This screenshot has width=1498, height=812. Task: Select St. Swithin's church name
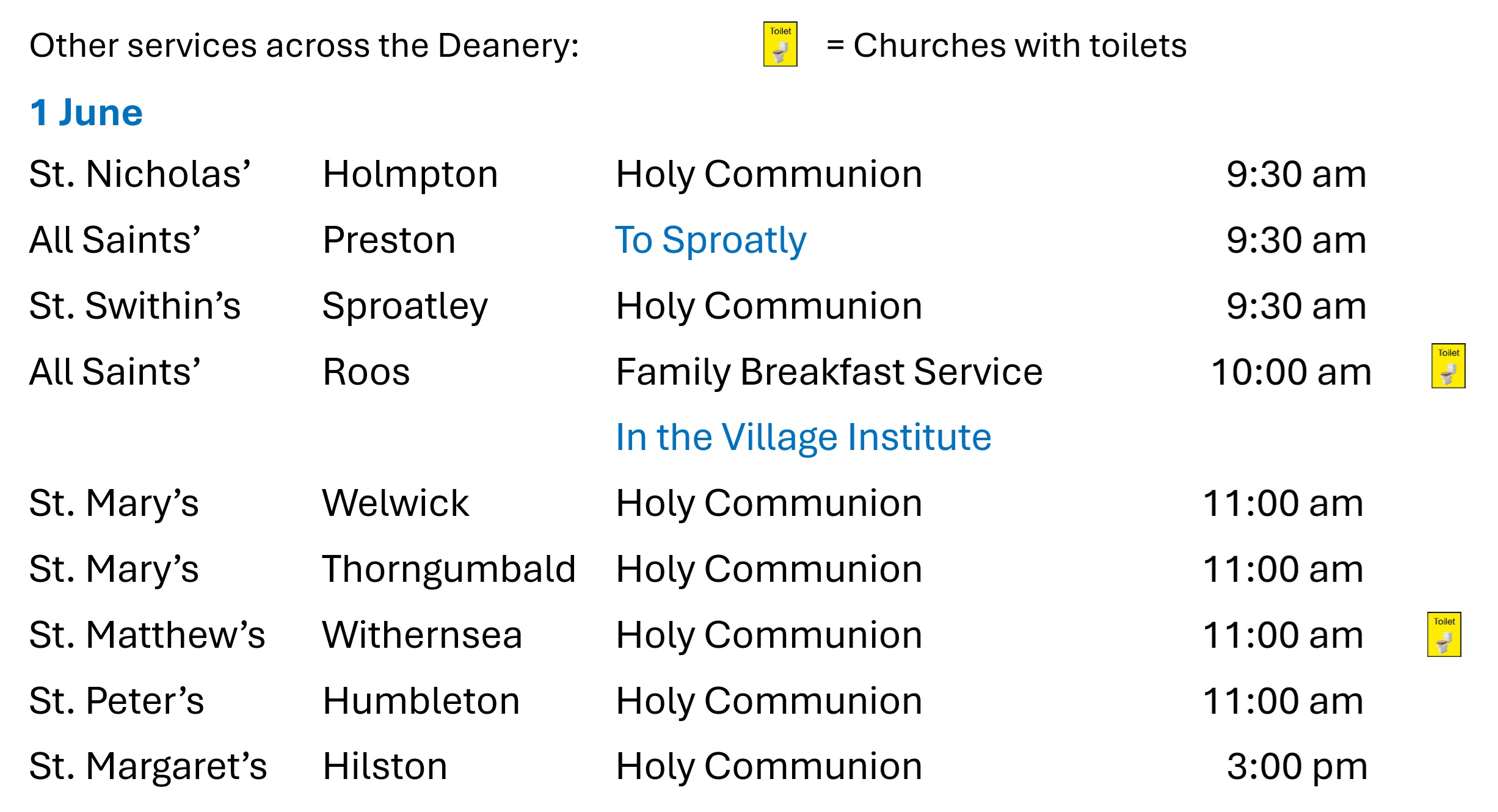[135, 305]
